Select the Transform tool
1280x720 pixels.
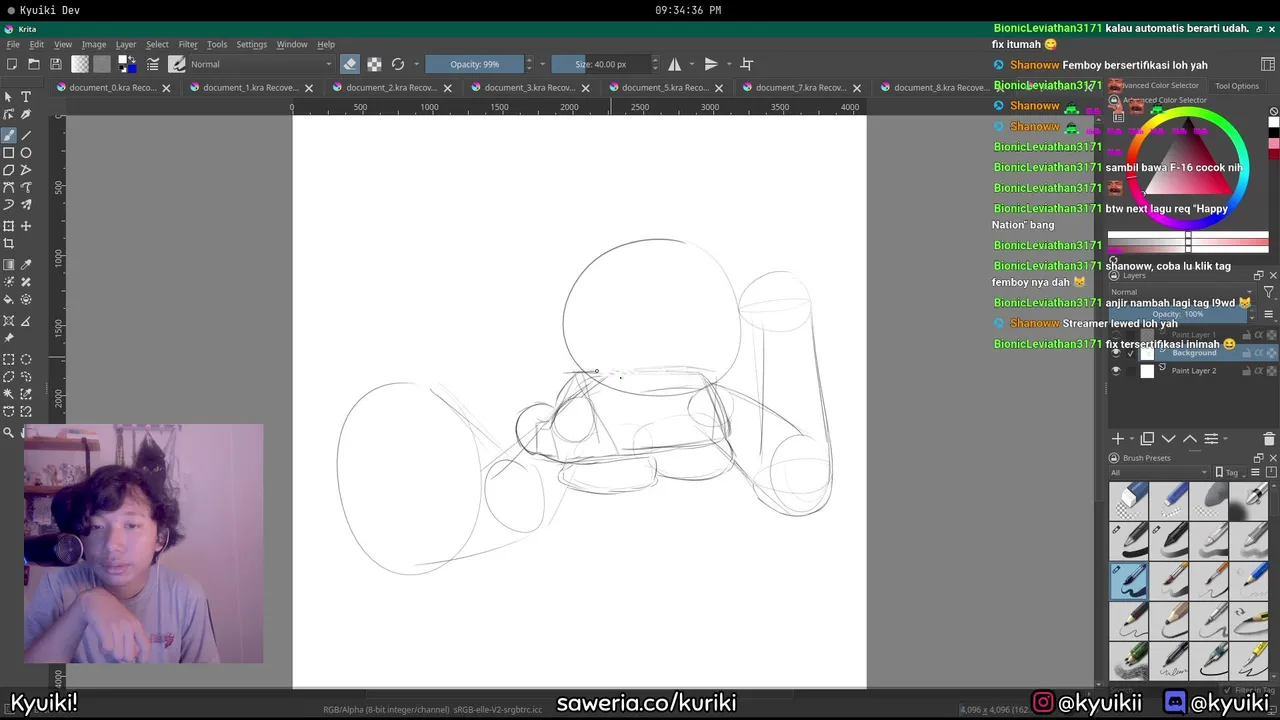coord(9,226)
